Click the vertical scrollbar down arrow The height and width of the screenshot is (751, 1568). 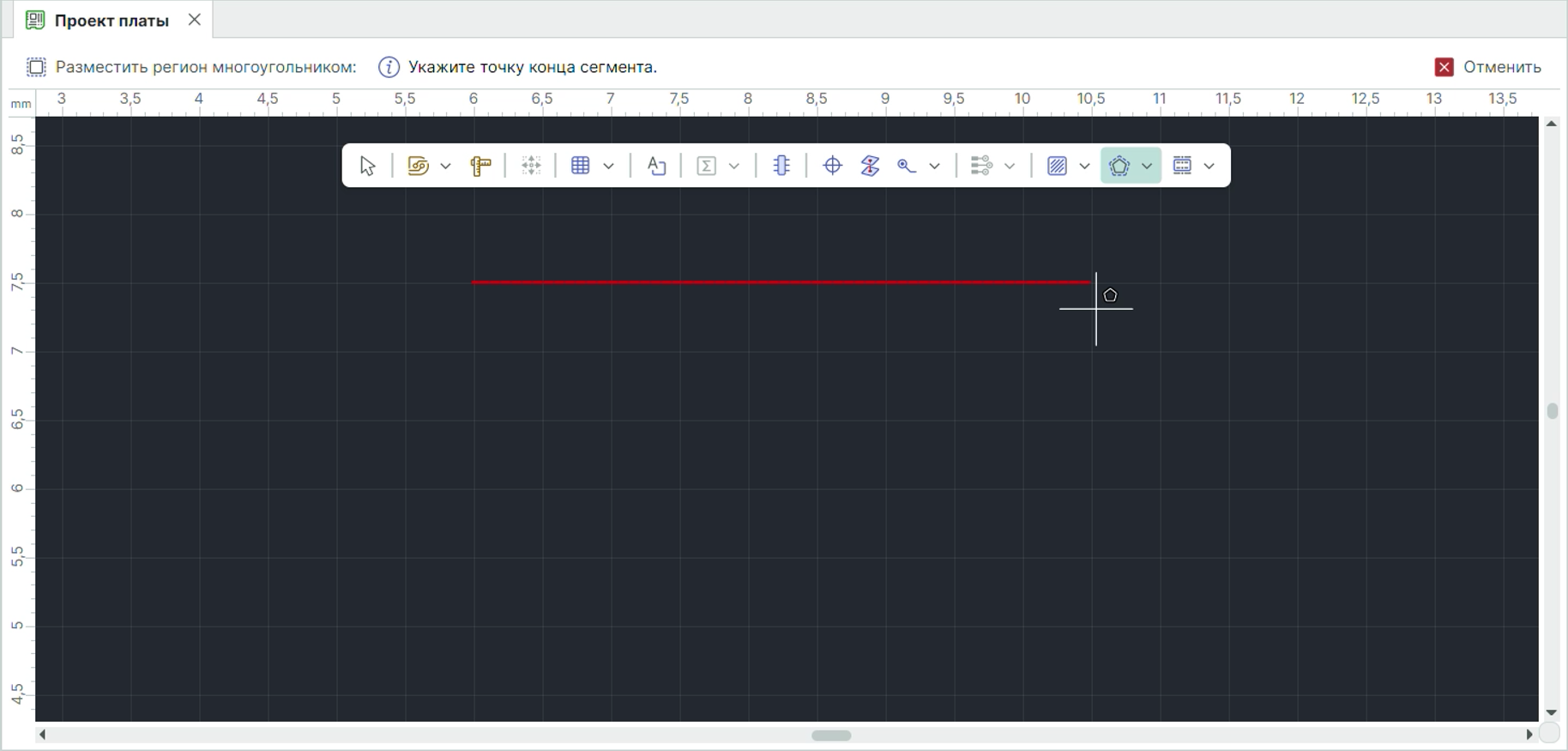tap(1551, 712)
